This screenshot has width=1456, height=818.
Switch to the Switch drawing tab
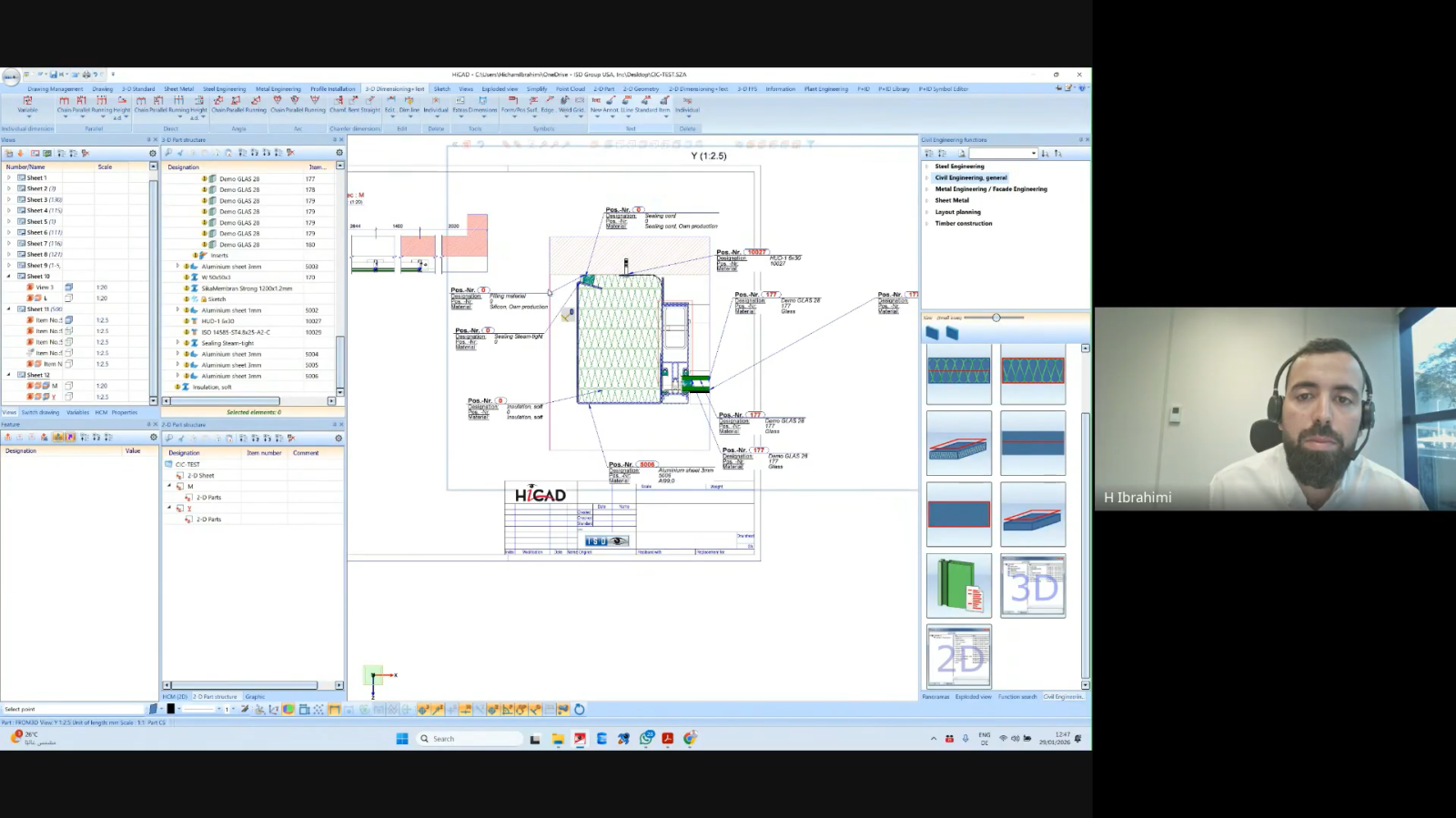tap(40, 412)
